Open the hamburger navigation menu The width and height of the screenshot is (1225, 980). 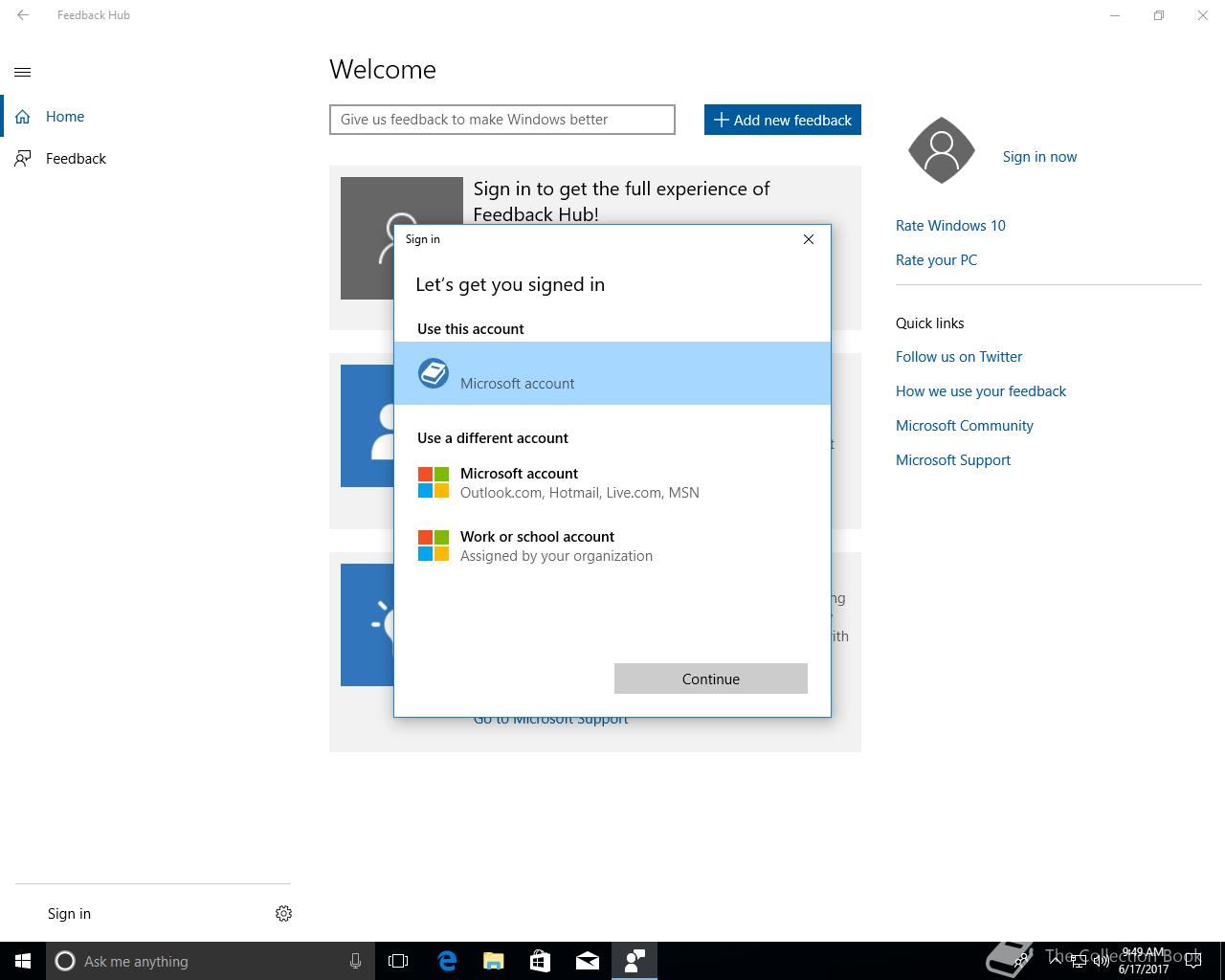coord(23,72)
